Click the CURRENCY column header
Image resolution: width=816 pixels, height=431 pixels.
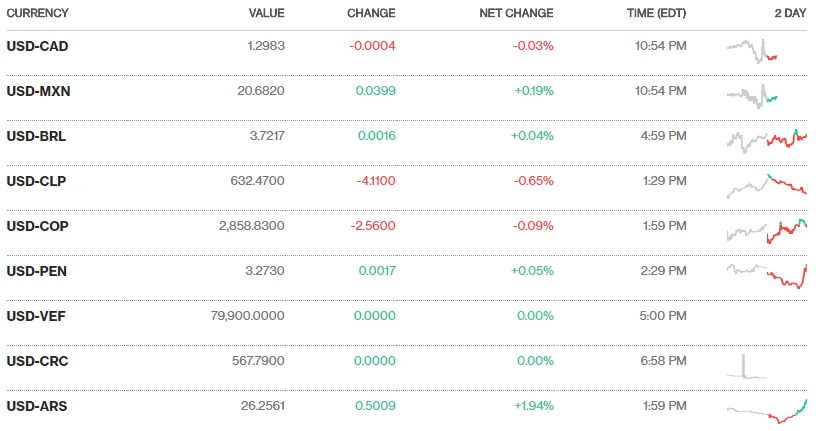[x=38, y=13]
